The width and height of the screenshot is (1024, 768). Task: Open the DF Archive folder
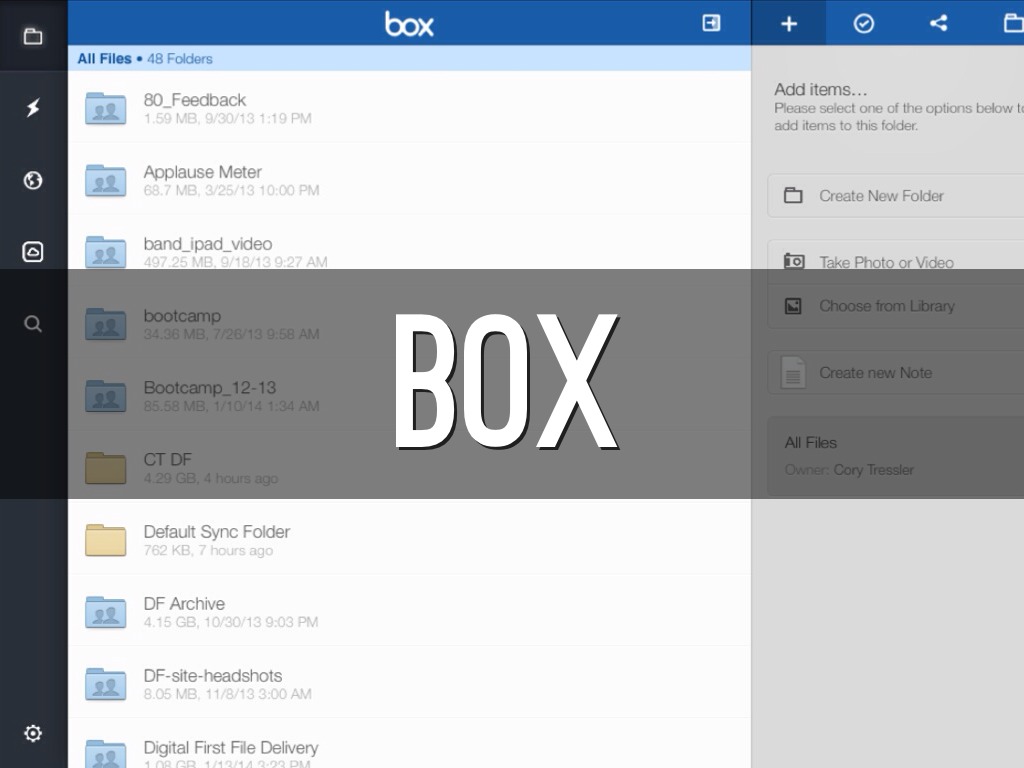tap(184, 604)
